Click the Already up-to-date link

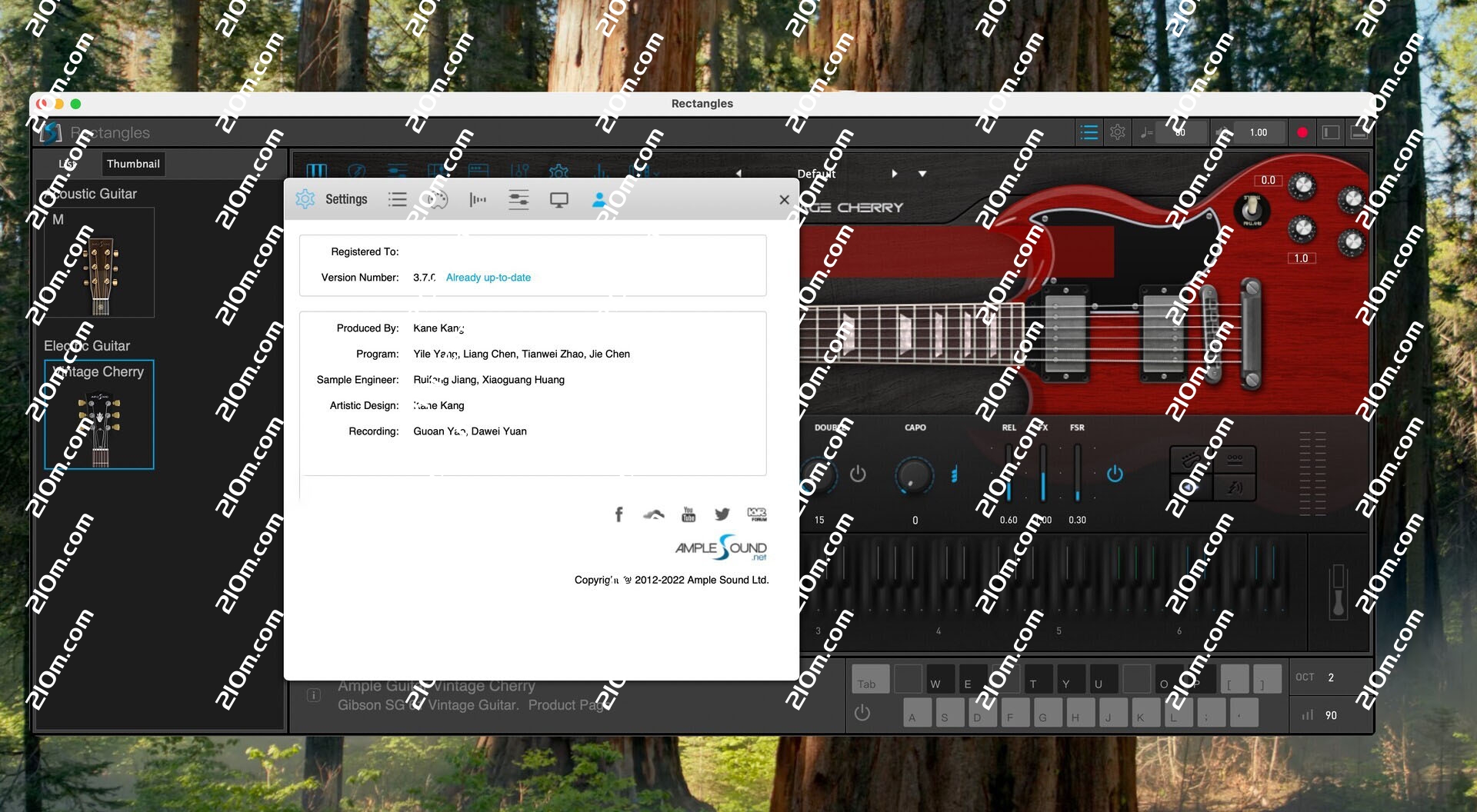click(488, 278)
